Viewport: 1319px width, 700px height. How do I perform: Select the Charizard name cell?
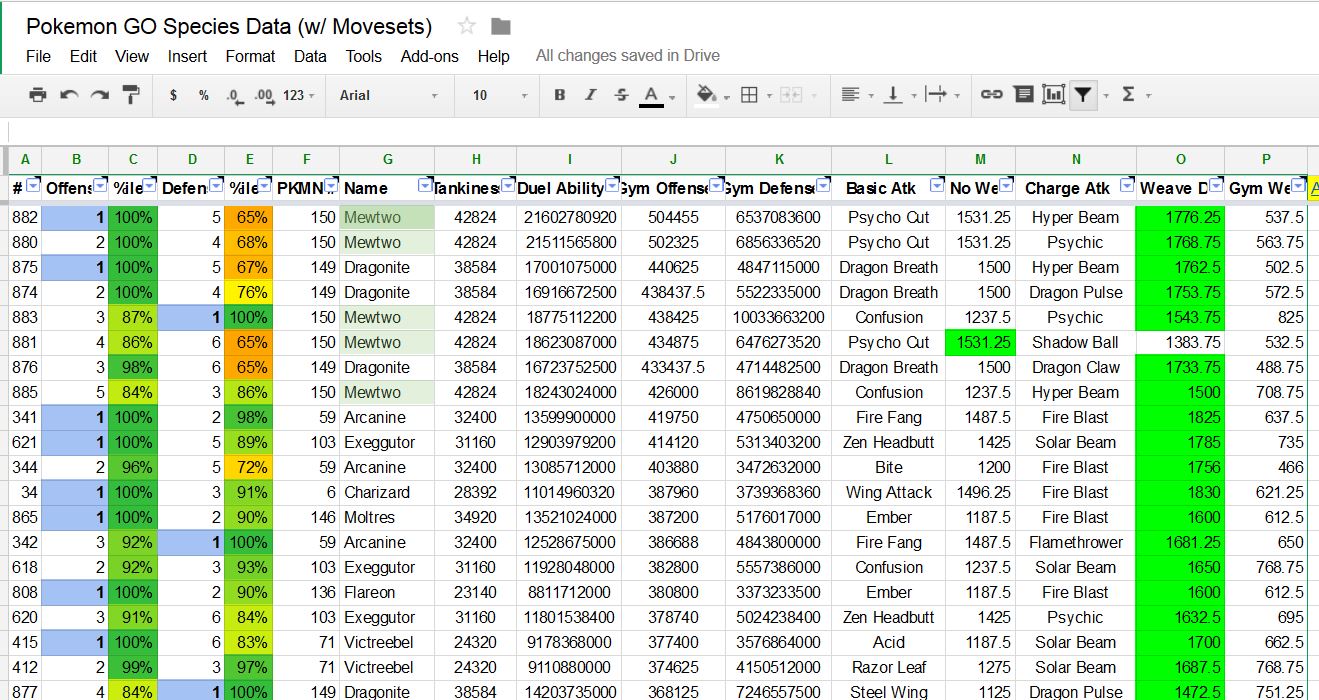[387, 492]
